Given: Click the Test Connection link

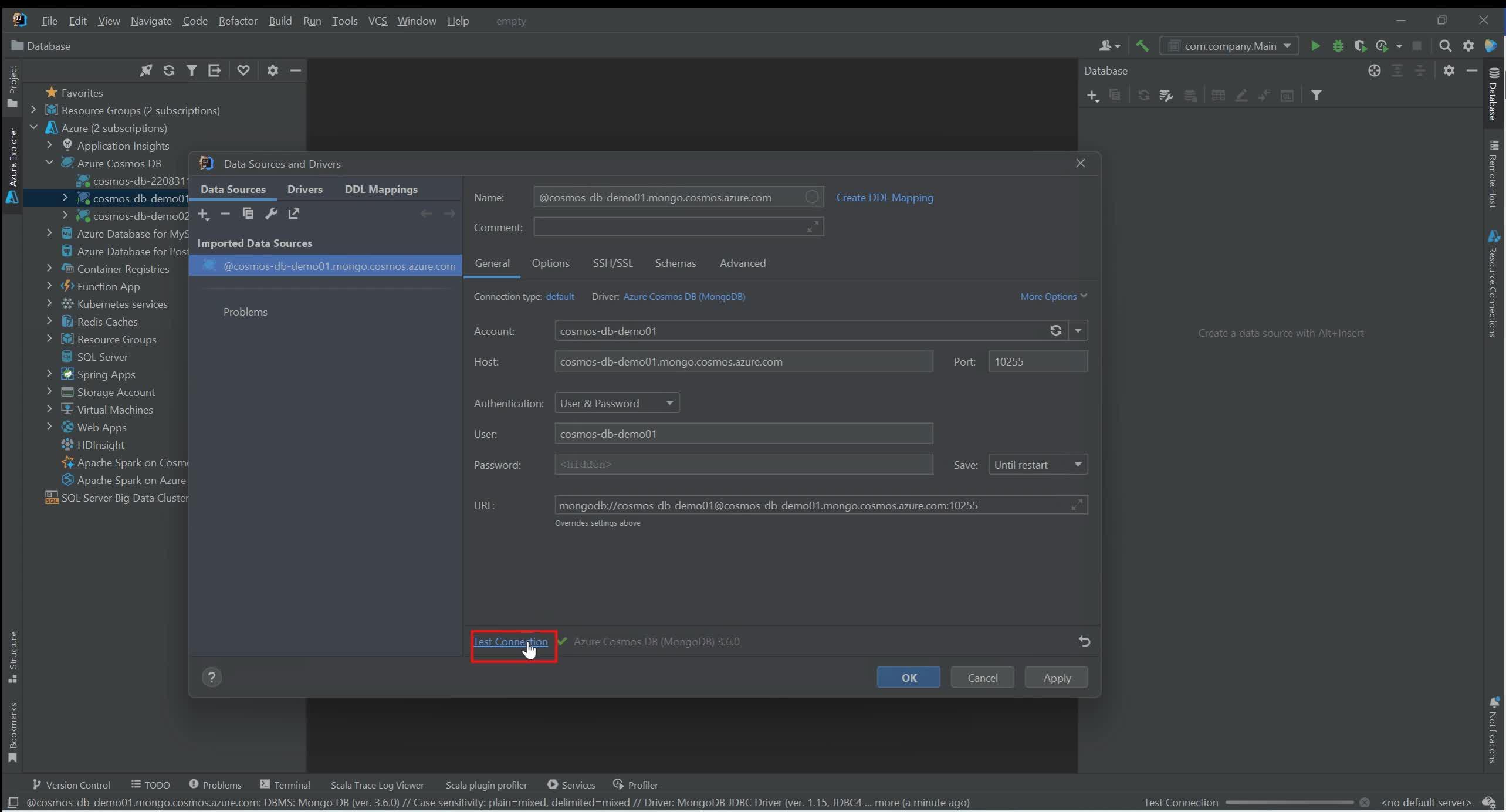Looking at the screenshot, I should 510,641.
